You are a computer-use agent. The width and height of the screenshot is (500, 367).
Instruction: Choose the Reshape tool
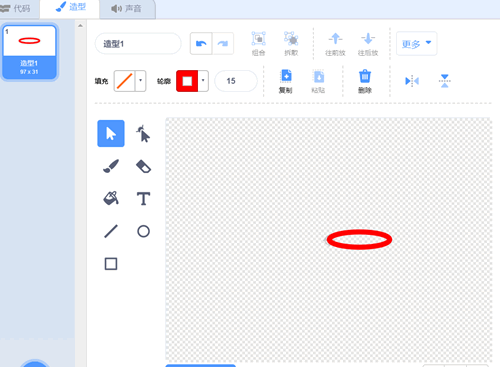[x=143, y=133]
